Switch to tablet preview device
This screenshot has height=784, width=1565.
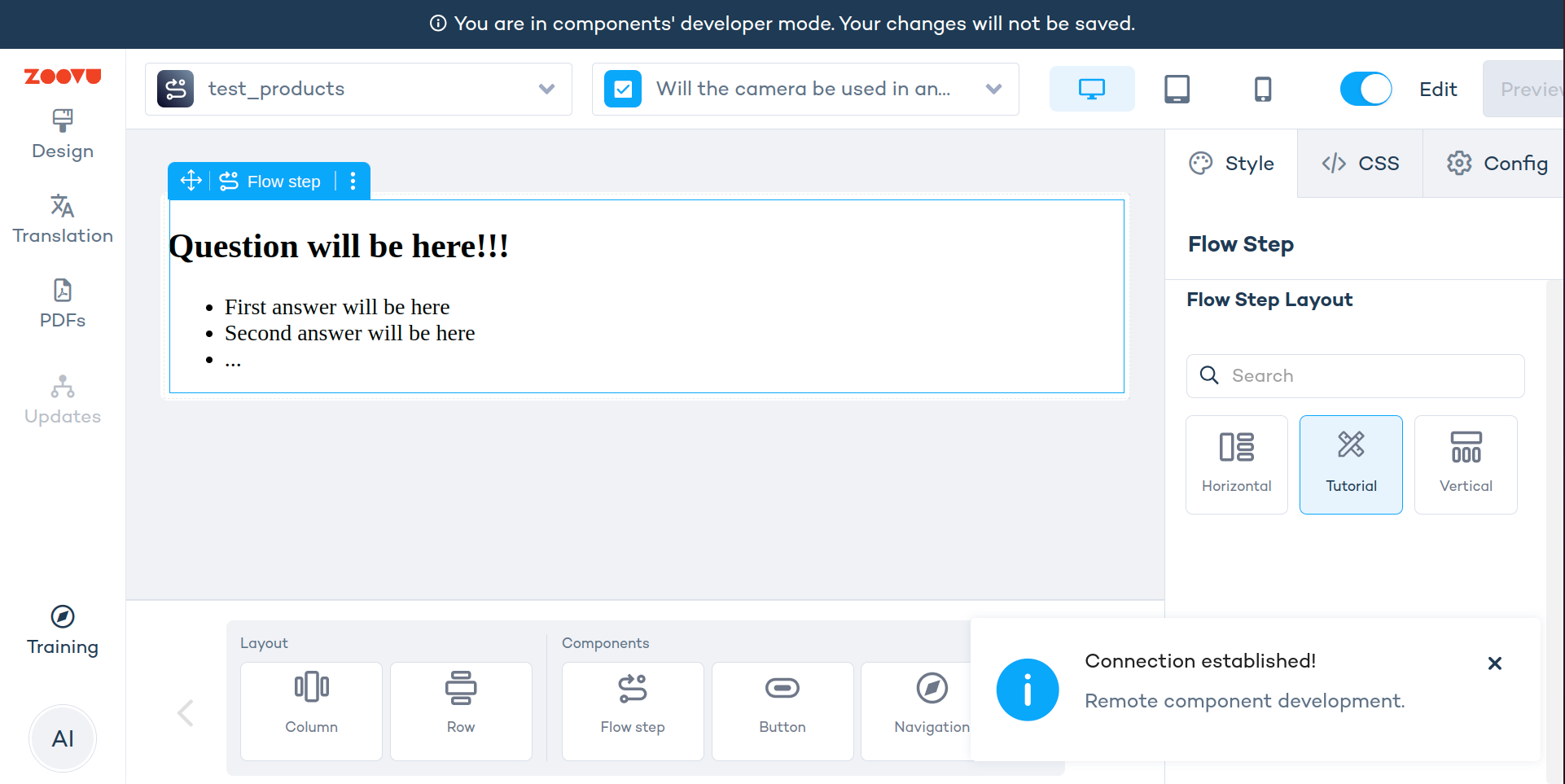[1177, 89]
